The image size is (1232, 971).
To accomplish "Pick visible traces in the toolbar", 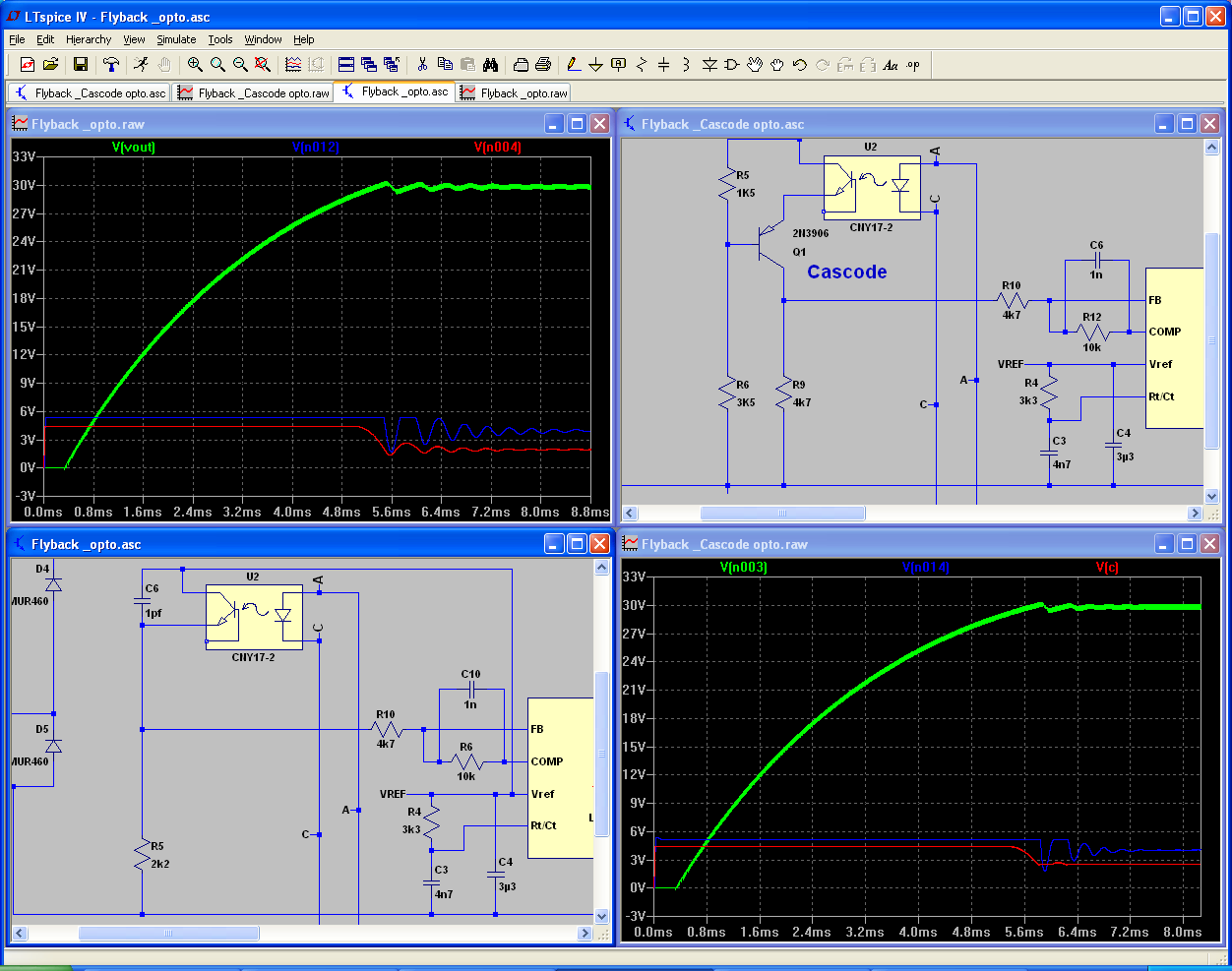I will (x=293, y=65).
